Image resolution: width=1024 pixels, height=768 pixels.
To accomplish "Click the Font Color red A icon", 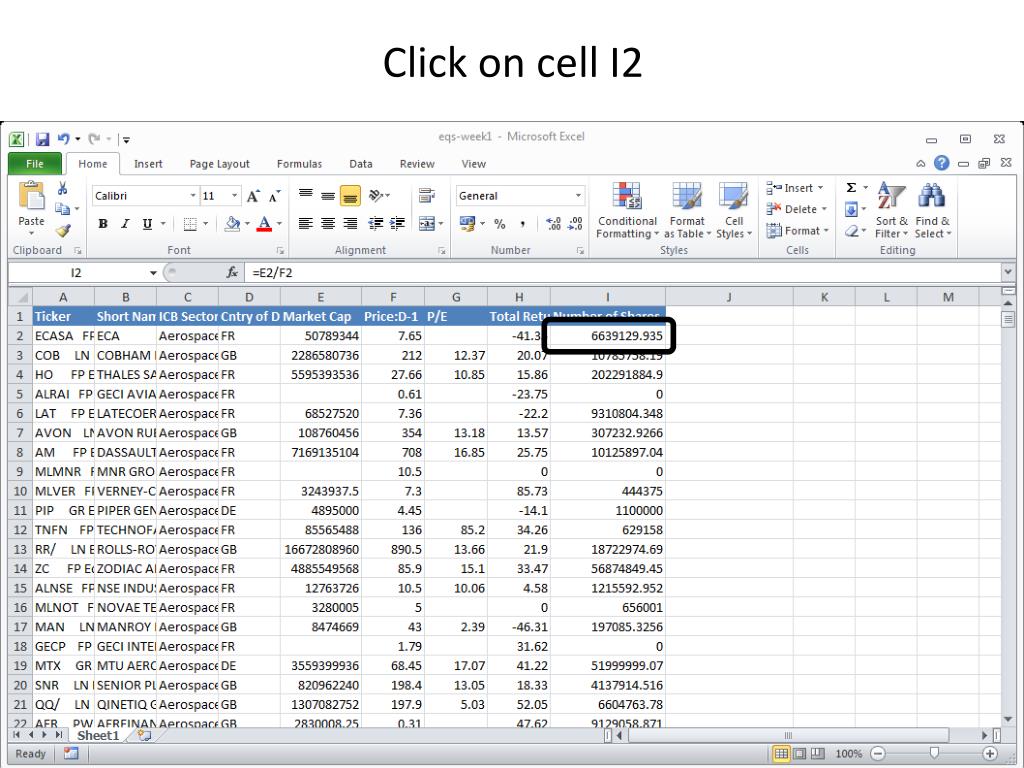I will (264, 224).
